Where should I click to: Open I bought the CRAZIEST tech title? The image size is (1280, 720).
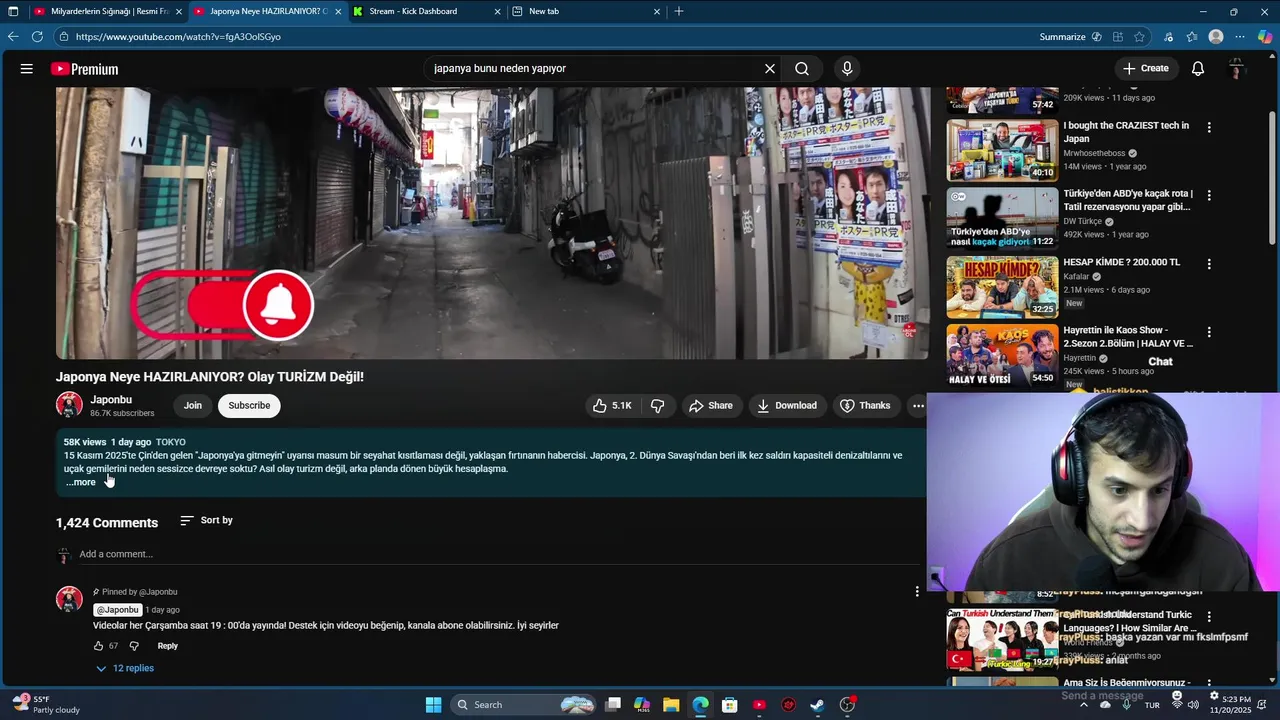point(1126,132)
